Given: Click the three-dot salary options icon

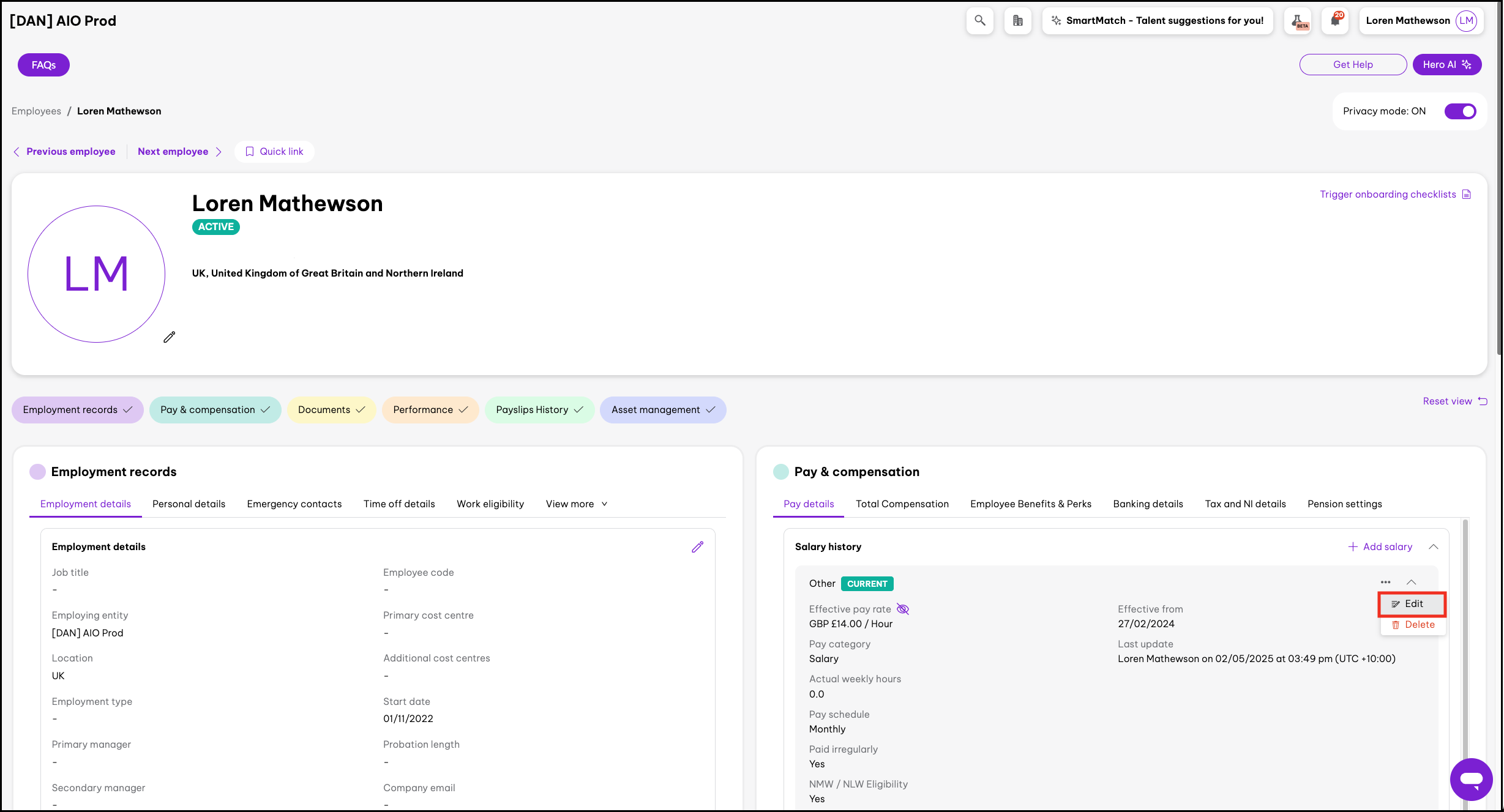Looking at the screenshot, I should point(1385,583).
